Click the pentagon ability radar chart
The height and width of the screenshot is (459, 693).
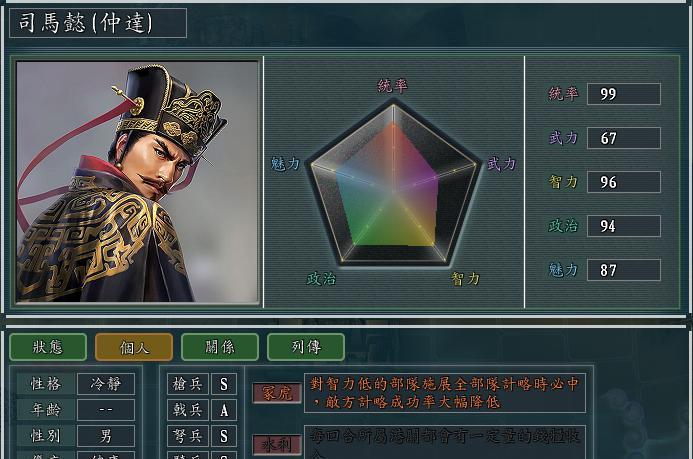click(x=393, y=182)
